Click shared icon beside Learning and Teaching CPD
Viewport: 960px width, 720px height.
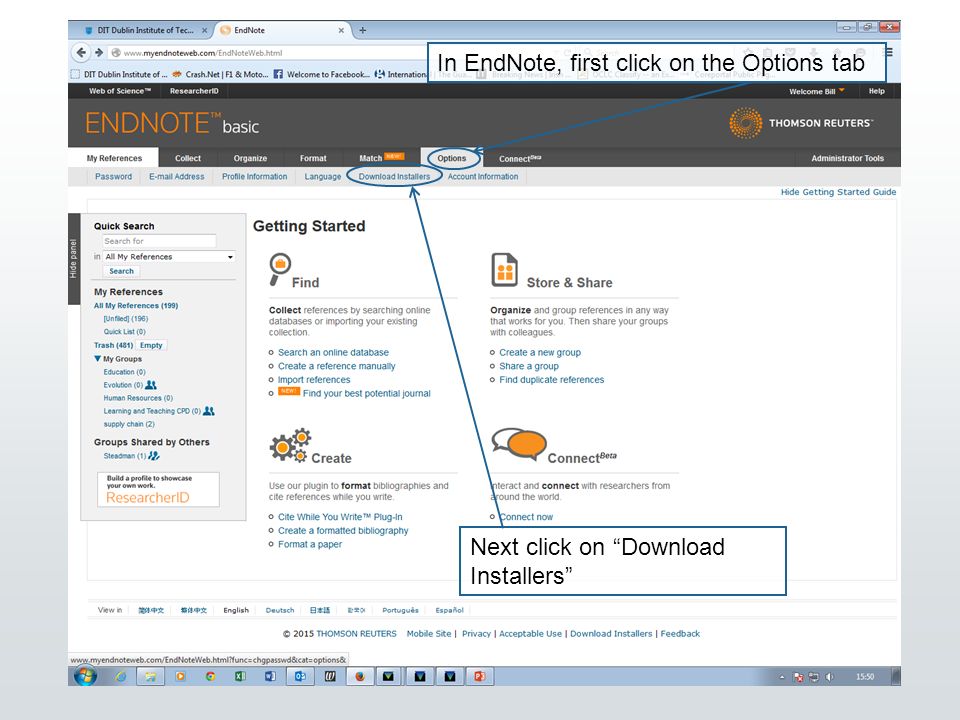(209, 411)
